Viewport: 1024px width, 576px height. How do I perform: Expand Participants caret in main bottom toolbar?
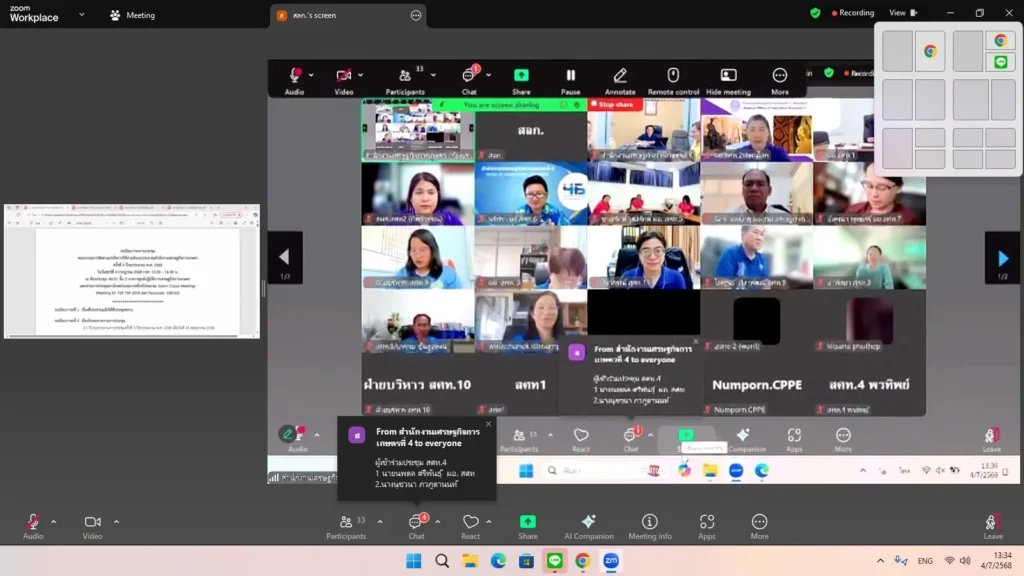380,522
